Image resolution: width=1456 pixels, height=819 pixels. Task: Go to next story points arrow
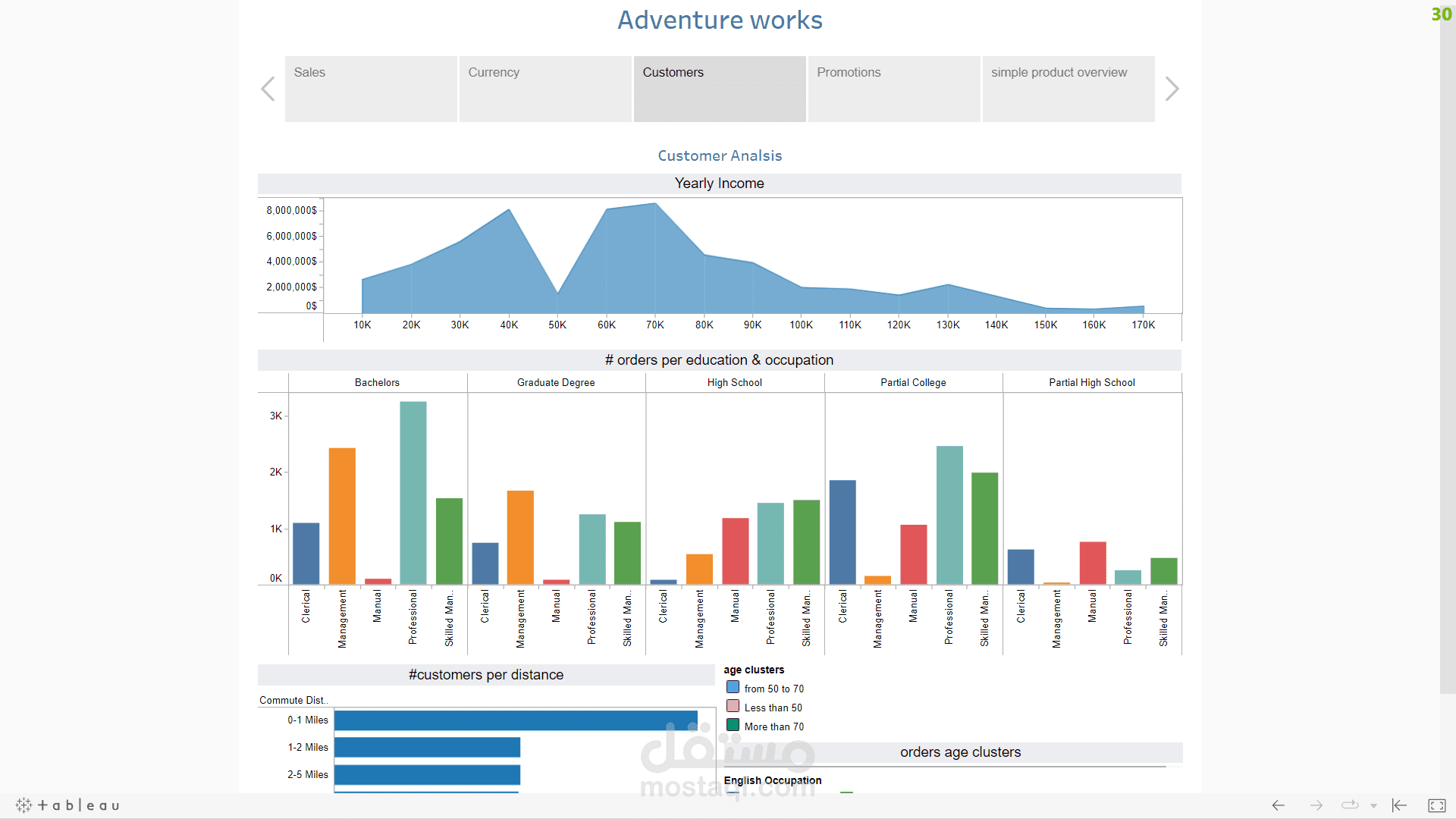(x=1172, y=89)
